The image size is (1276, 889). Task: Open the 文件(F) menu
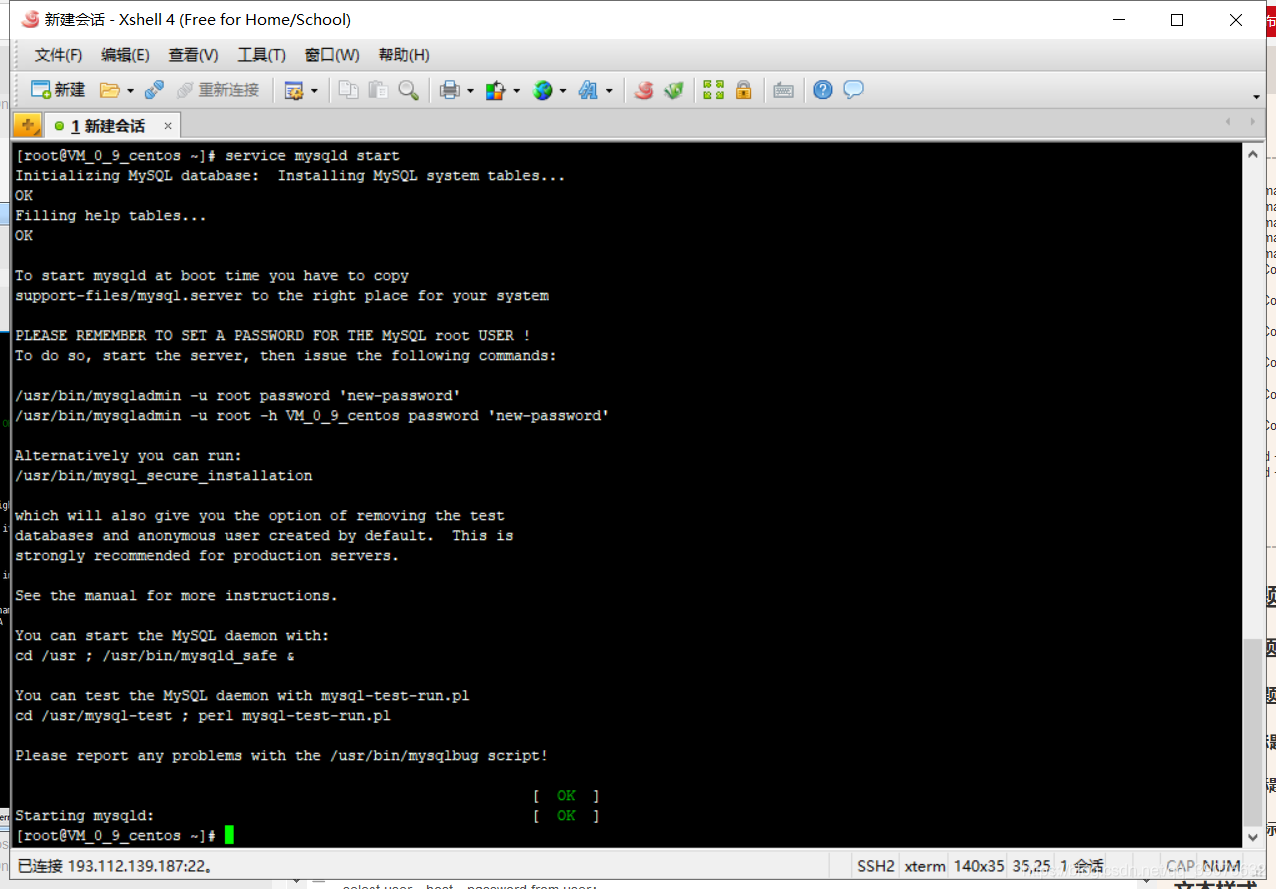pos(58,55)
